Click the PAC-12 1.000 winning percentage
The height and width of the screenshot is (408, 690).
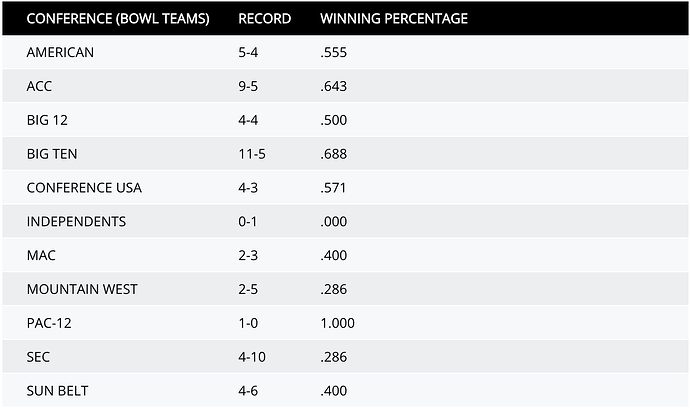point(337,323)
